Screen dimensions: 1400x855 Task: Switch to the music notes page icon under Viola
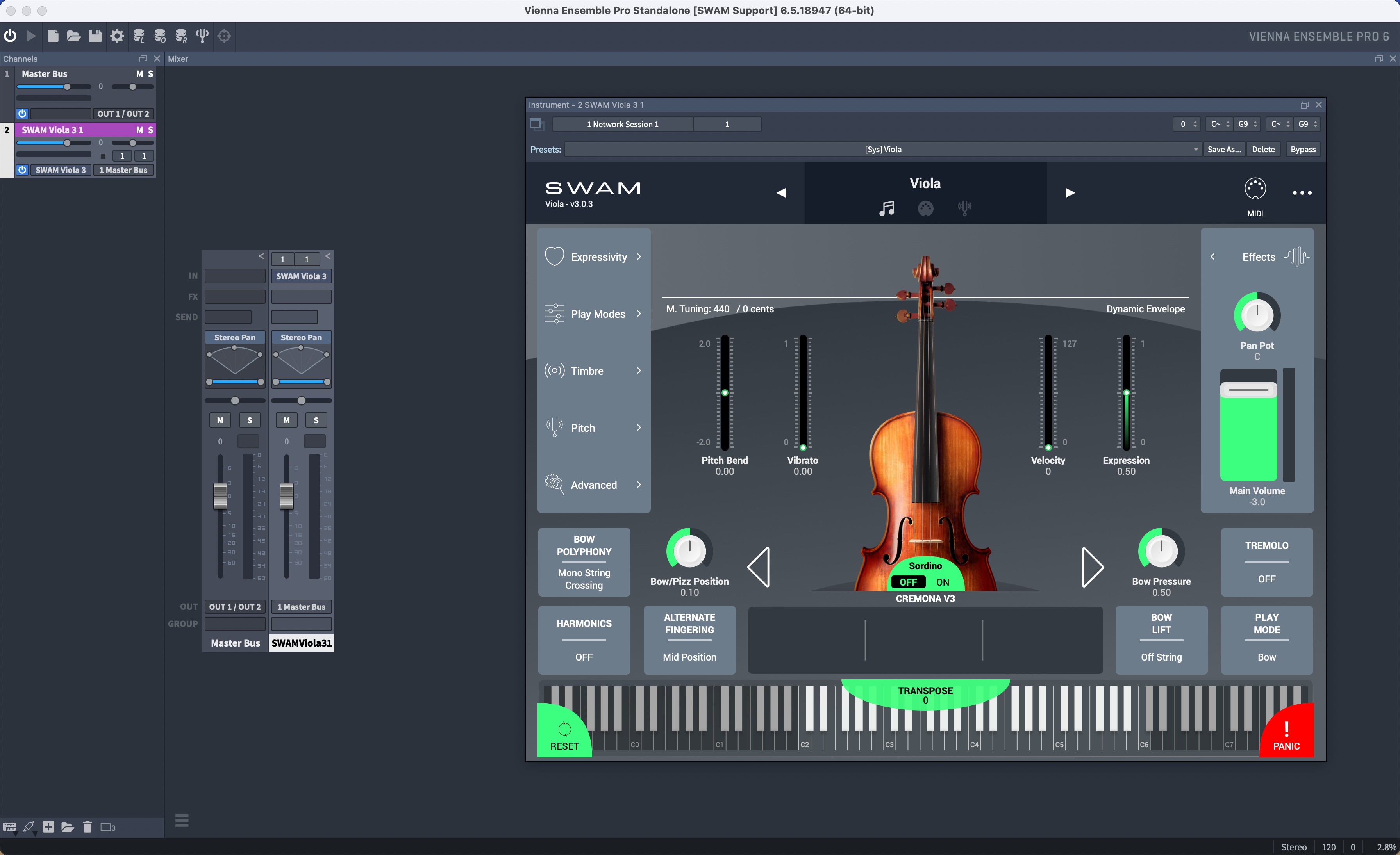click(886, 208)
